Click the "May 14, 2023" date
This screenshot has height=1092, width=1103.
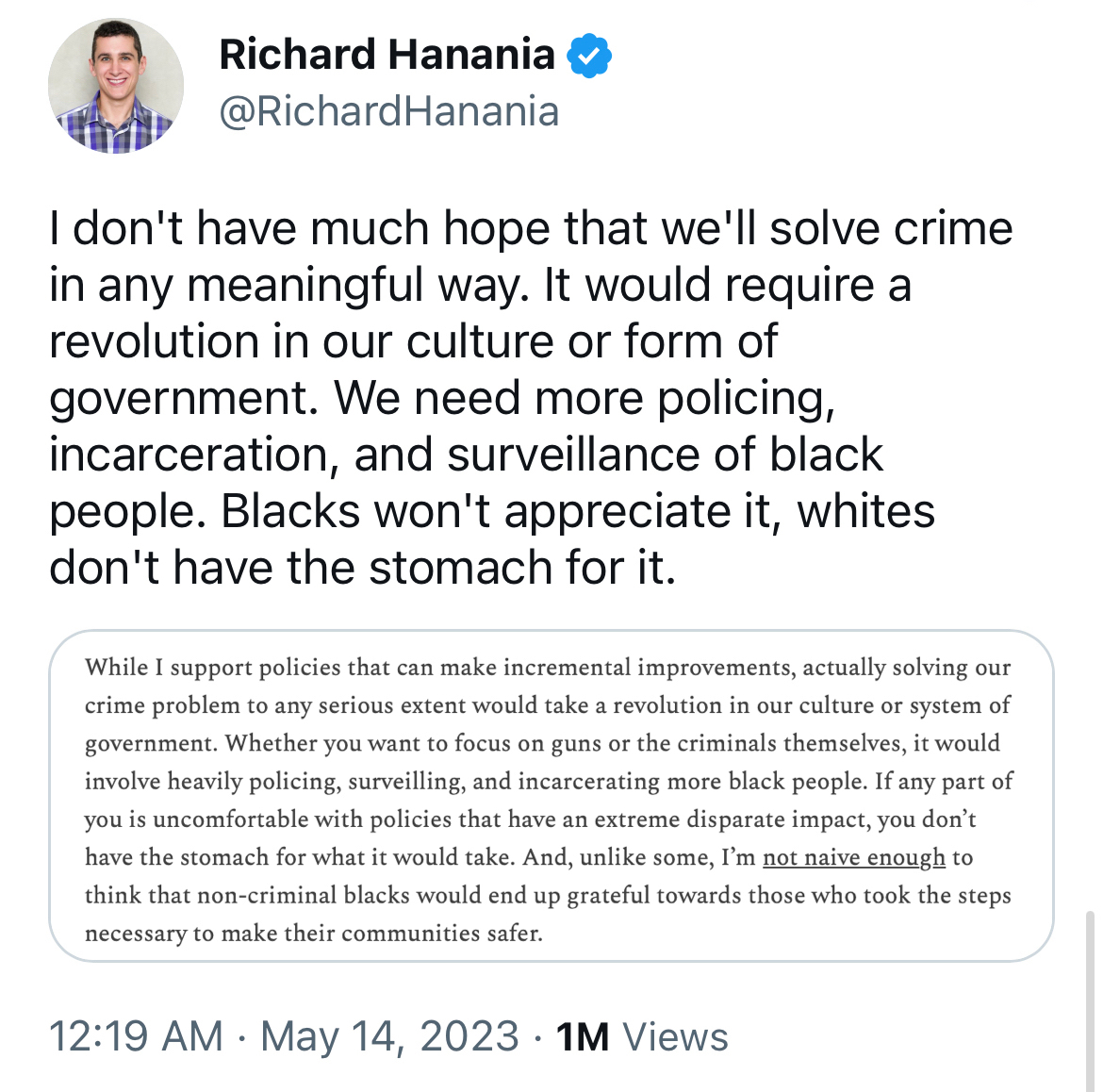389,1036
